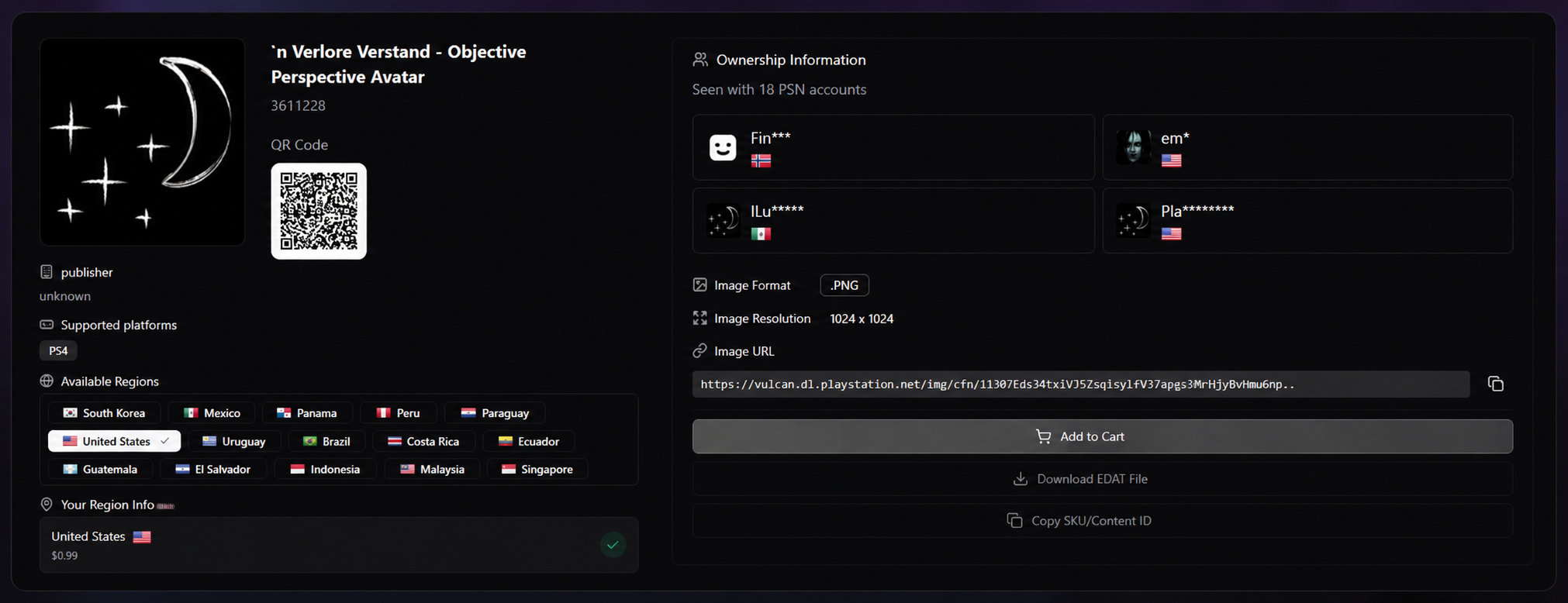Click the green checkmark in region info

tap(613, 545)
